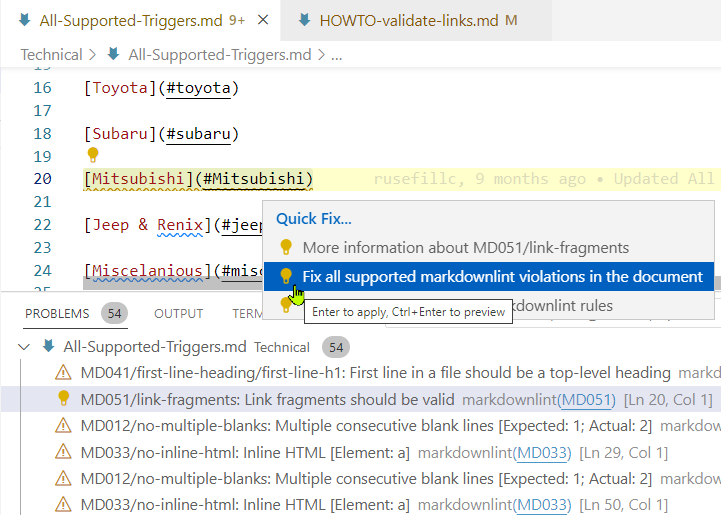Click the chevron after Technical in the breadcrumb
721x515 pixels.
point(93,55)
